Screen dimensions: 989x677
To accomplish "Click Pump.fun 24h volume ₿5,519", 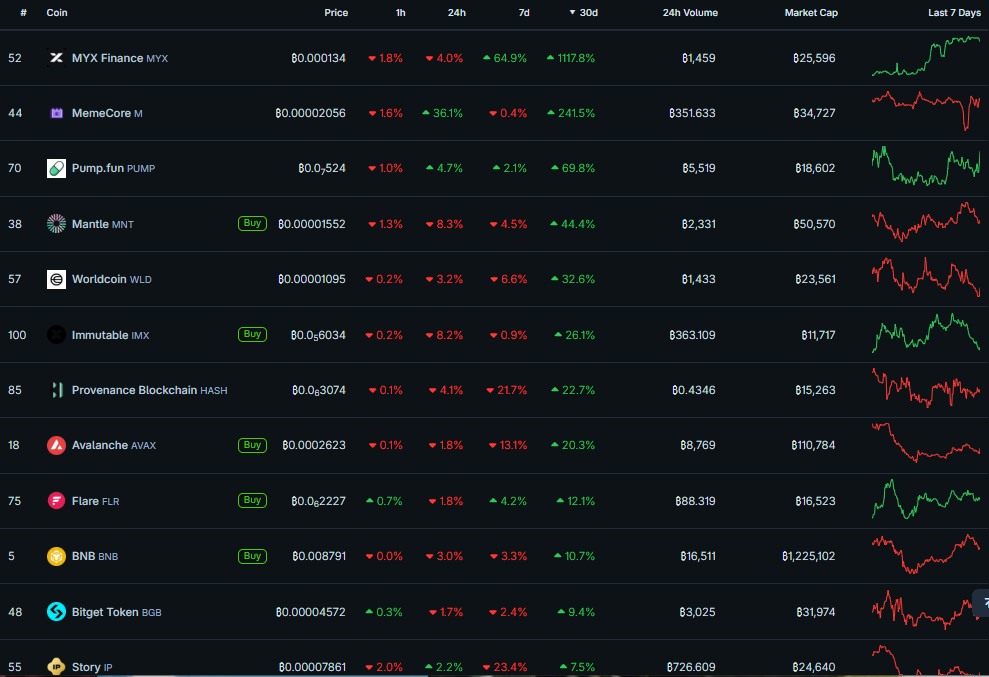I will pos(699,168).
